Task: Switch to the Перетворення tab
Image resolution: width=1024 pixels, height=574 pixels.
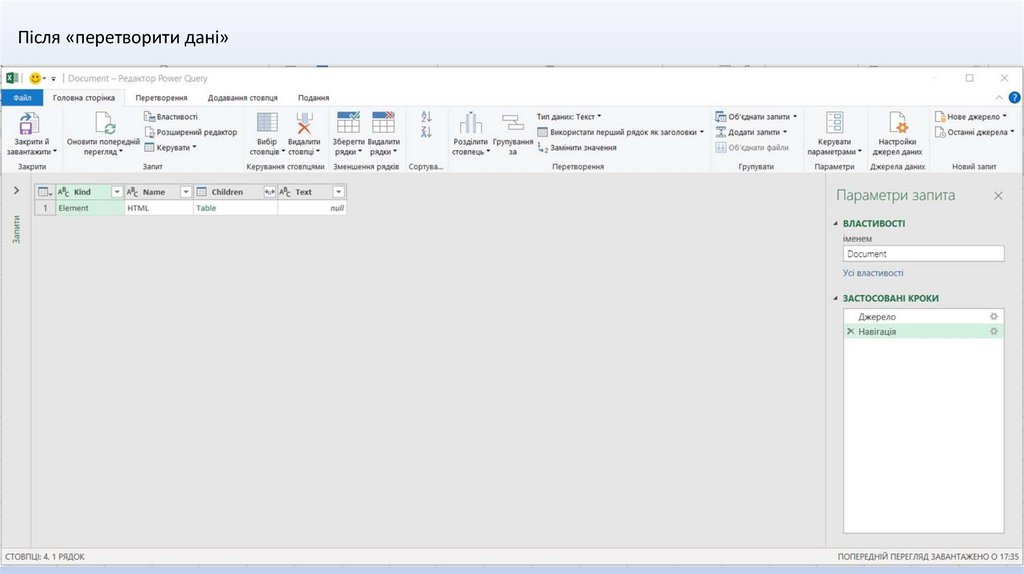Action: click(161, 97)
